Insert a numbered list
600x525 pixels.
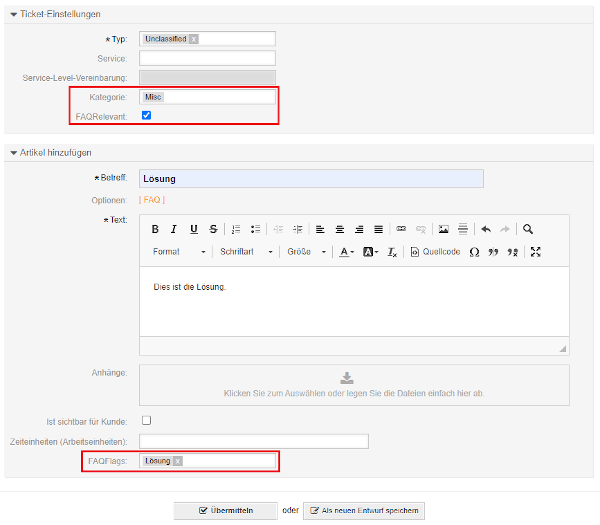(x=236, y=229)
